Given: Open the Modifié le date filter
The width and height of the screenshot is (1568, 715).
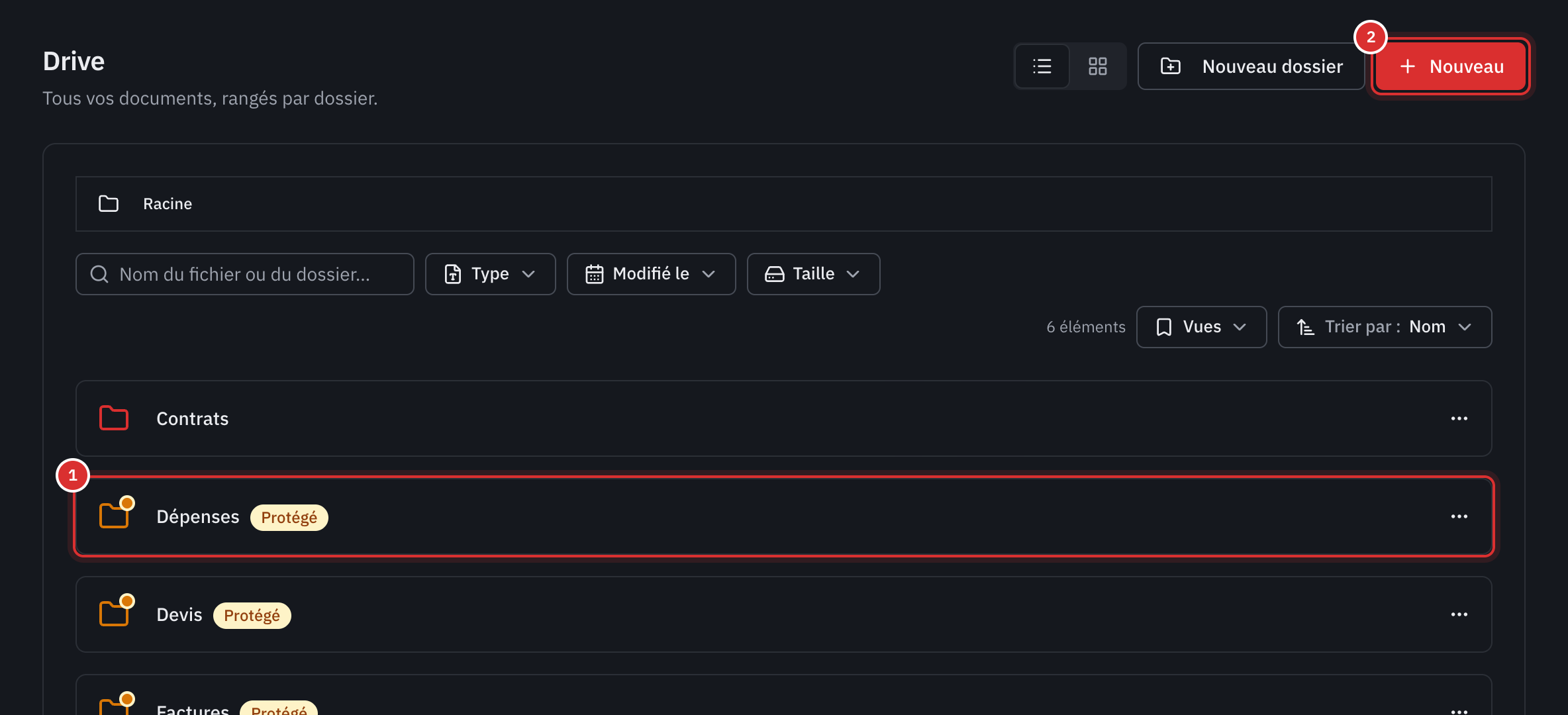Looking at the screenshot, I should tap(651, 274).
